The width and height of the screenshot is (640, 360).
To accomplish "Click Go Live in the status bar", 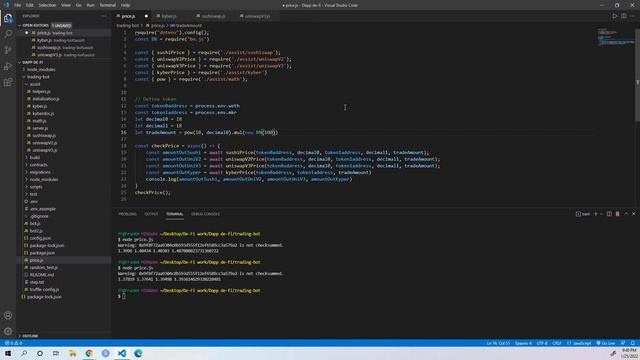I will (606, 343).
